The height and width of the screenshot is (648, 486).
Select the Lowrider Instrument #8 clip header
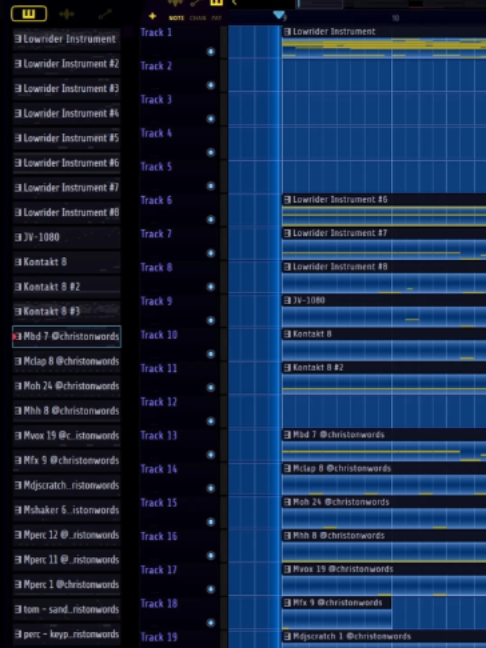point(384,267)
